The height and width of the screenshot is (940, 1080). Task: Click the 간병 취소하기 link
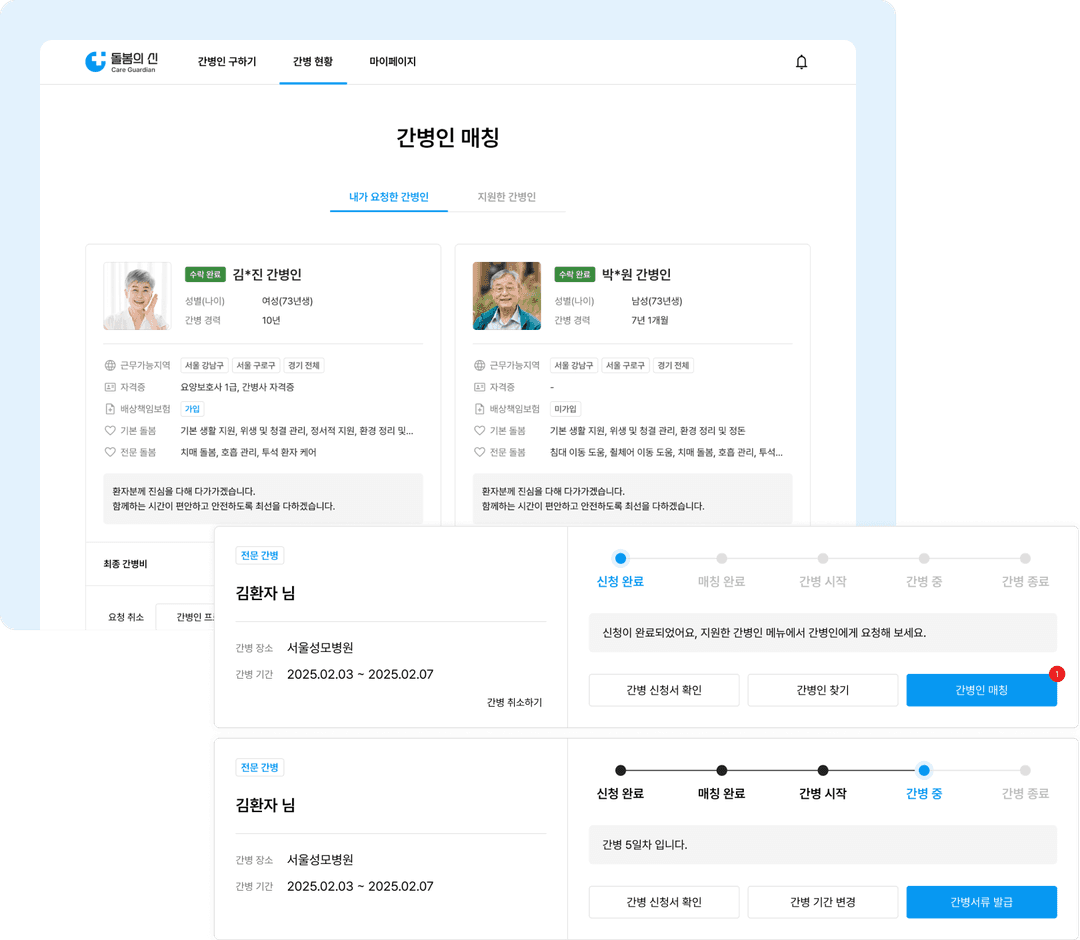click(x=514, y=702)
